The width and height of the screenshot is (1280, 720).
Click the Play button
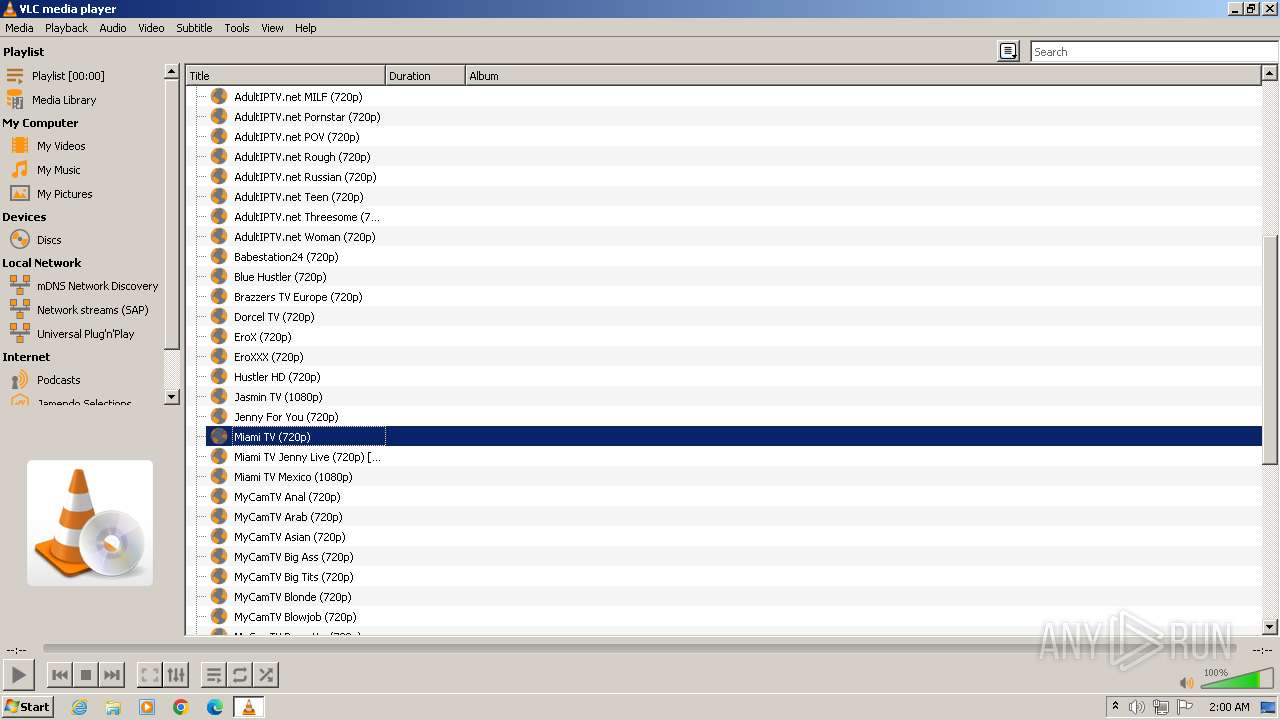19,675
